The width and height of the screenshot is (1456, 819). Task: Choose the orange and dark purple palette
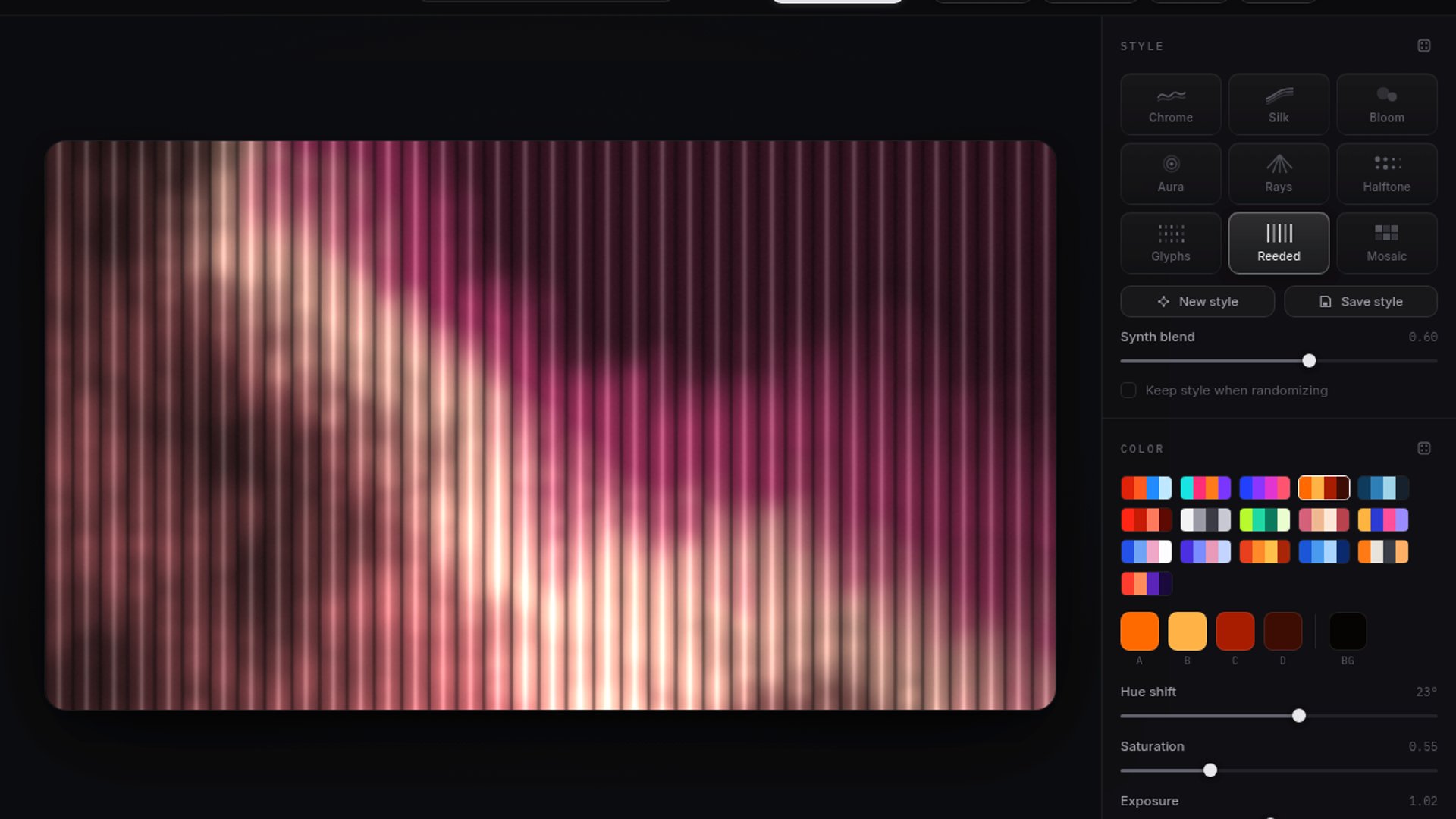[1146, 583]
